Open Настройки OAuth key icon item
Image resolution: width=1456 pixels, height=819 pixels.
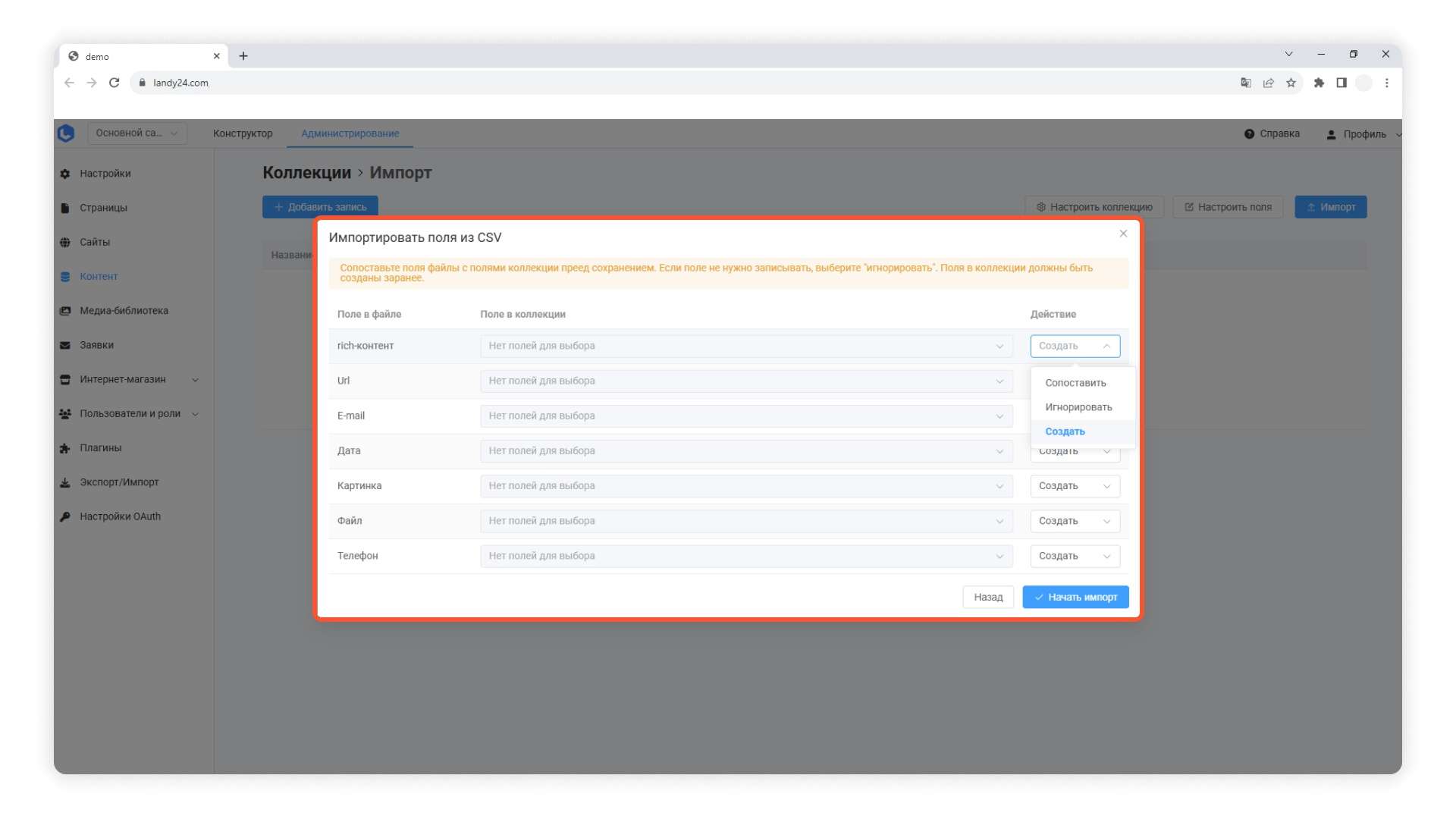coord(65,516)
